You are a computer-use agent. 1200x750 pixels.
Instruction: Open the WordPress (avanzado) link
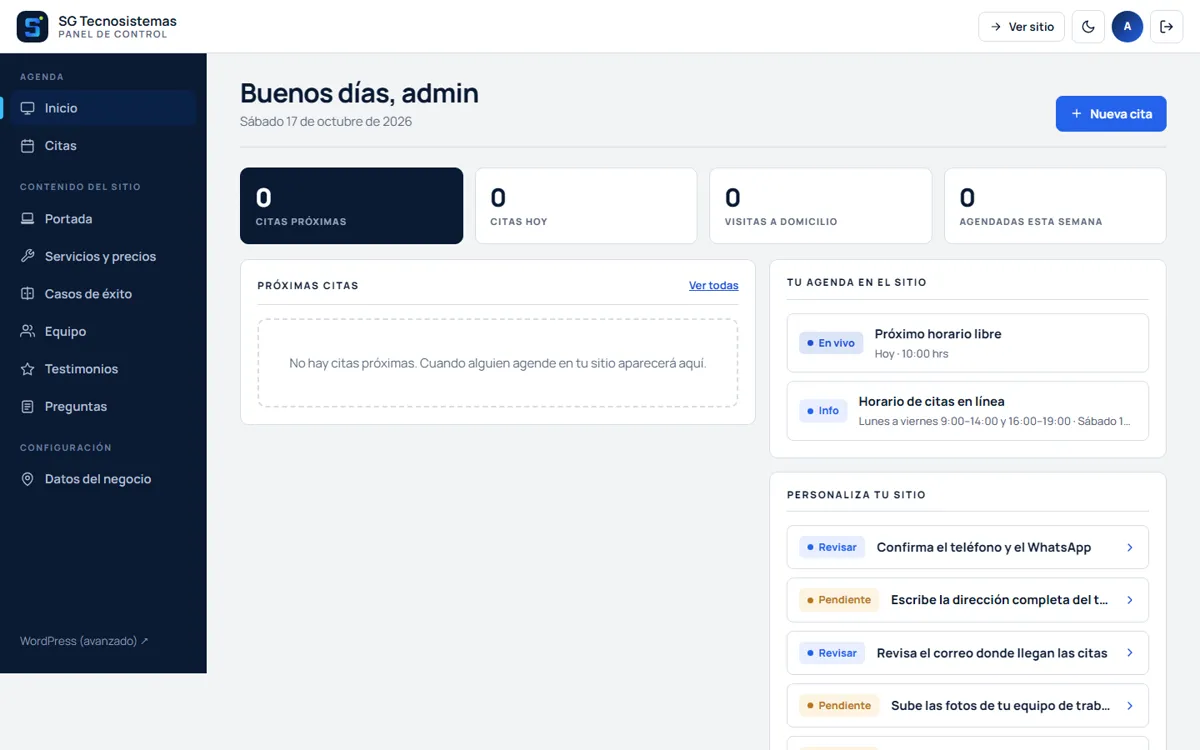tap(84, 641)
